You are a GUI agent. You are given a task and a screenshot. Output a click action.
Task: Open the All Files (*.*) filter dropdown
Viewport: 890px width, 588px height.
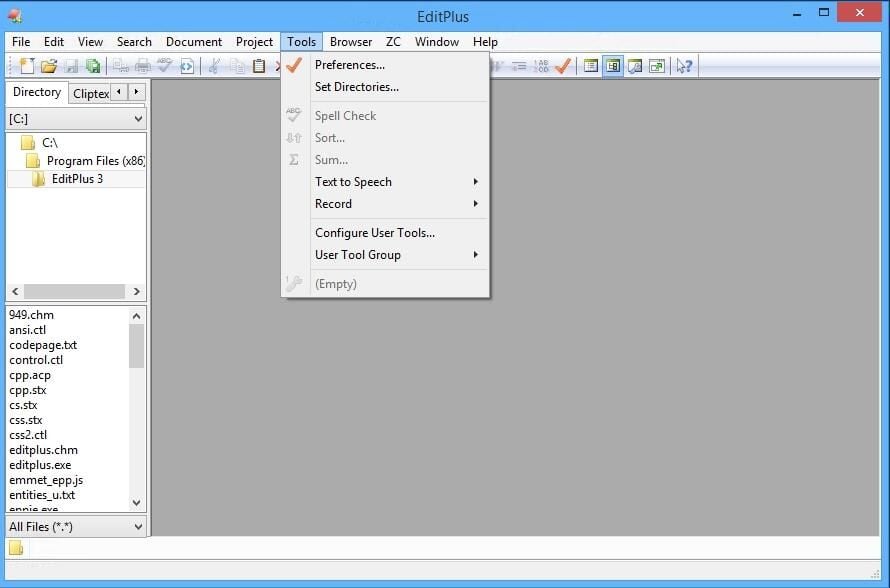click(x=76, y=527)
